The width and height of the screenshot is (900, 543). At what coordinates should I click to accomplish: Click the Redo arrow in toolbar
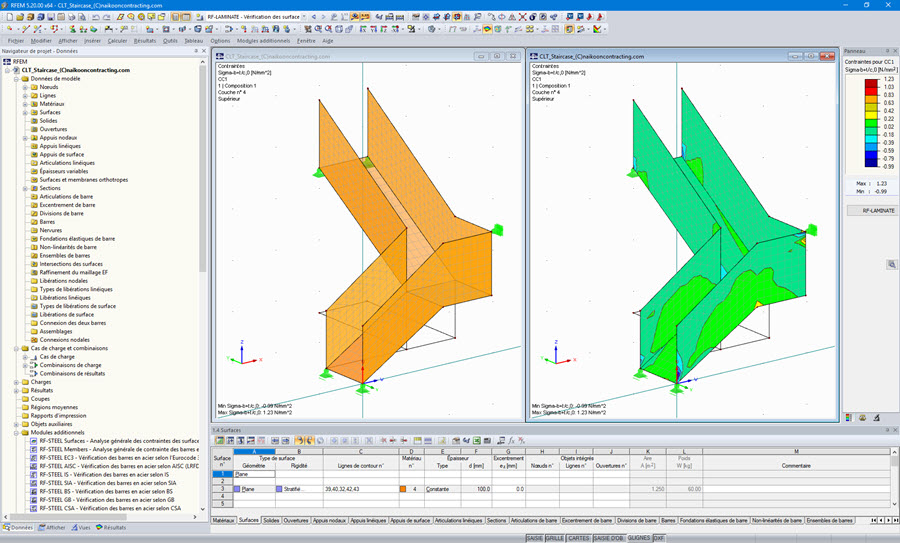pyautogui.click(x=106, y=17)
